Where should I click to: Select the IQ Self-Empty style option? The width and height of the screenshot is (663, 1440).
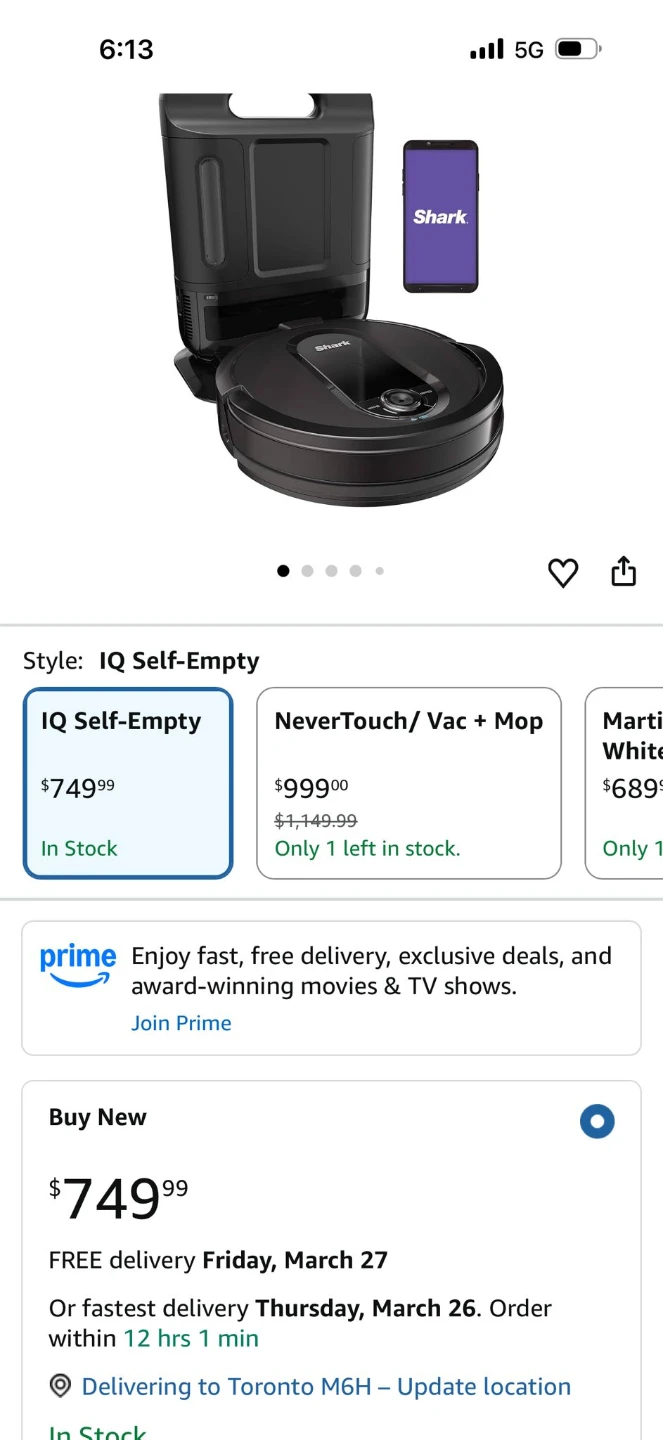(x=128, y=783)
